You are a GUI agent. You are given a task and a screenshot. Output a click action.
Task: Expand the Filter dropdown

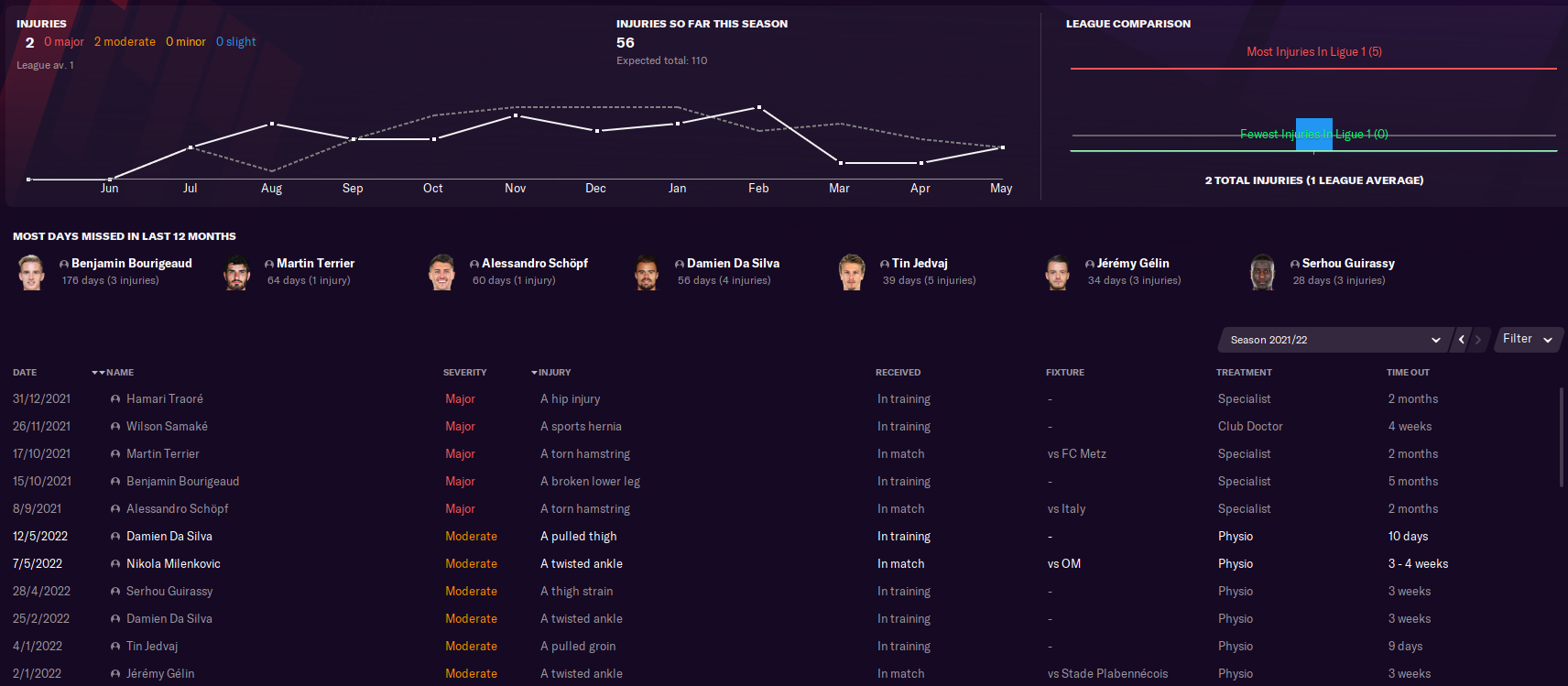tap(1528, 339)
